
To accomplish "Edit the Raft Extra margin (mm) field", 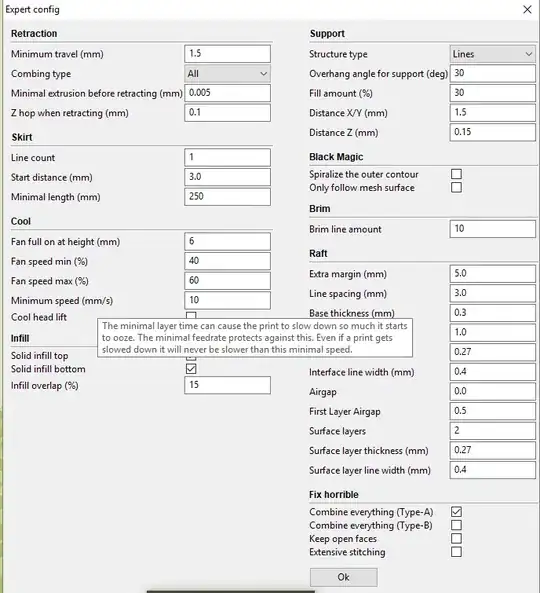I will tap(492, 274).
